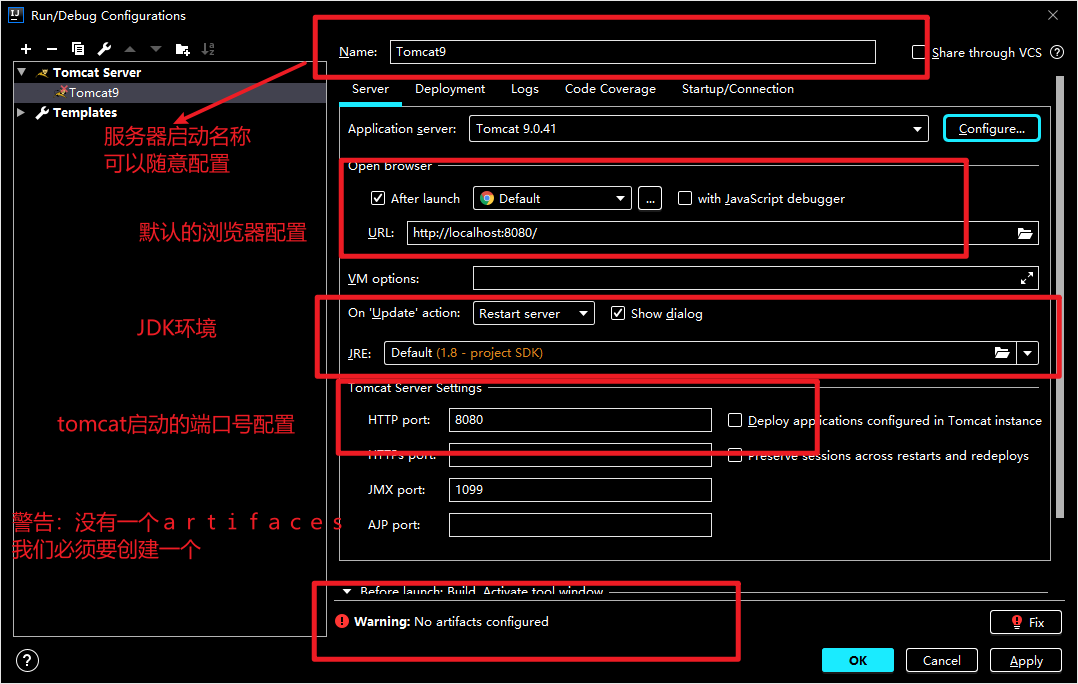Enable with JavaScript debugger checkbox

tap(685, 199)
